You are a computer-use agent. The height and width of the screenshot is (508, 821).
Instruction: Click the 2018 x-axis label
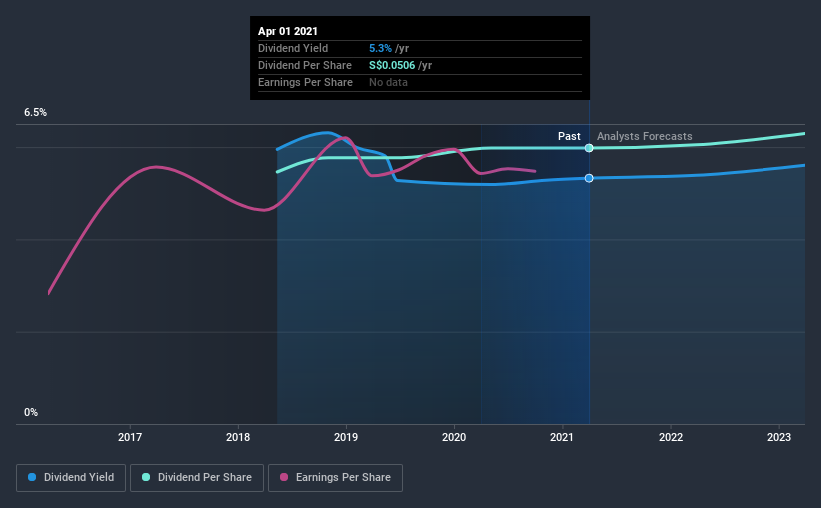pos(238,437)
